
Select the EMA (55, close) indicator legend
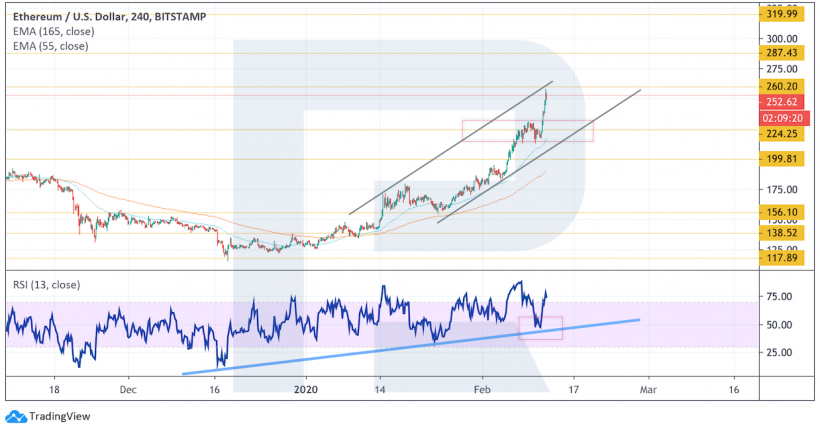click(50, 46)
